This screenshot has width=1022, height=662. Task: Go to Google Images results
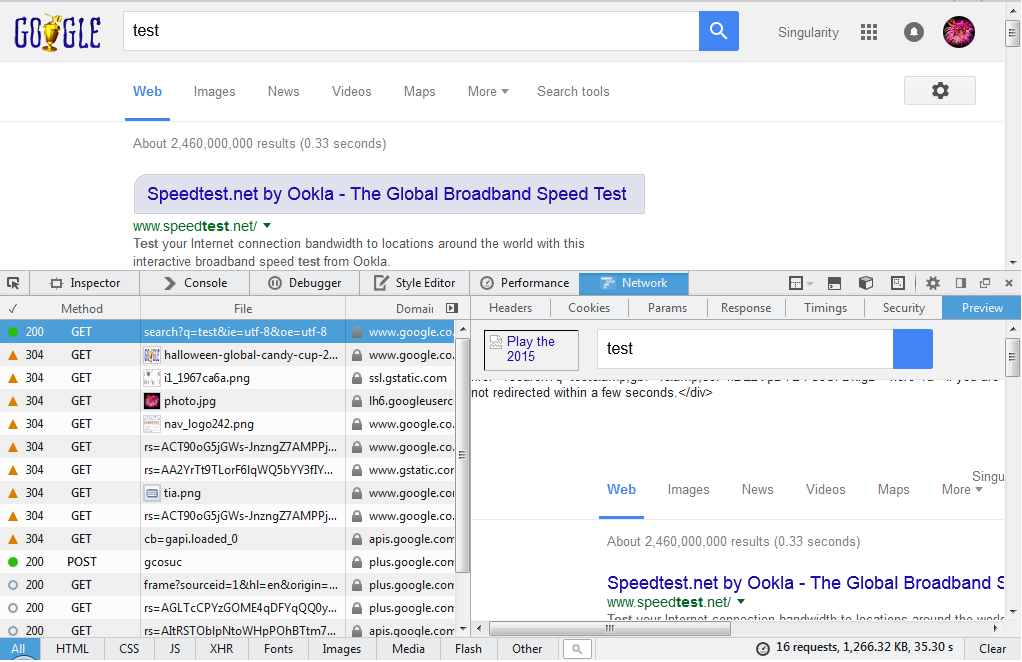214,91
